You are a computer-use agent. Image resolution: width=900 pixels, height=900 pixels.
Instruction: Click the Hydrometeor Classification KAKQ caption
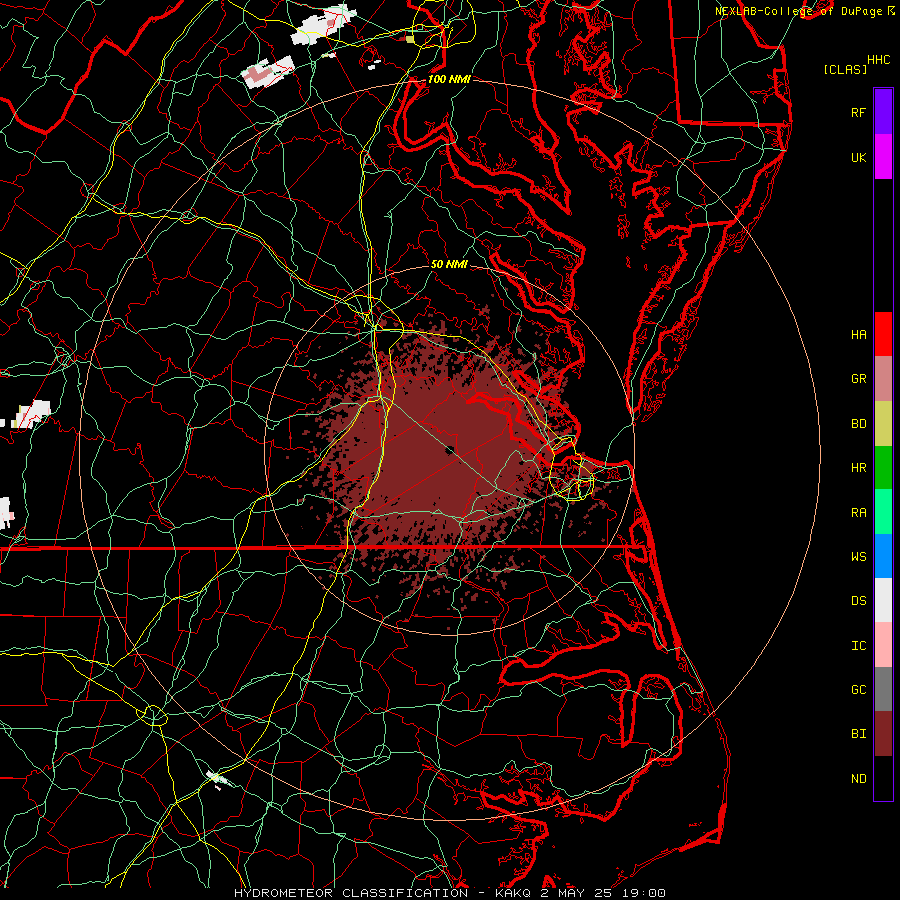point(449,893)
